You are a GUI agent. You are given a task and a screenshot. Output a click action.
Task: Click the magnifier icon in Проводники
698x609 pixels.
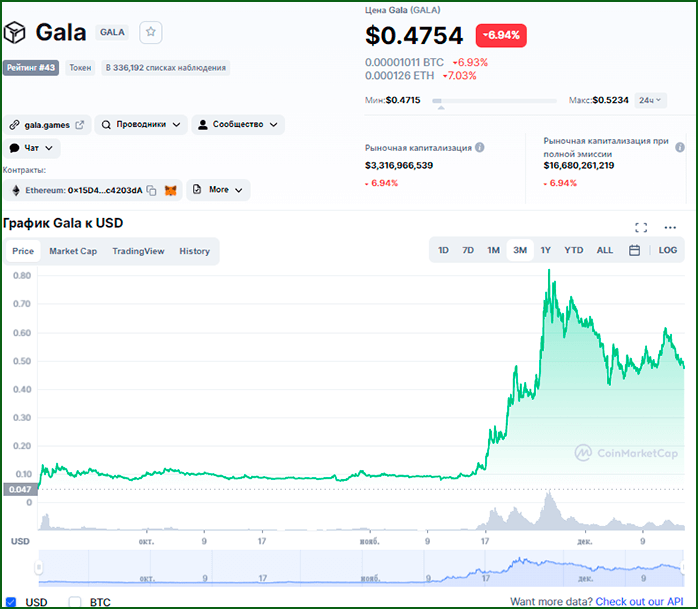pos(106,125)
